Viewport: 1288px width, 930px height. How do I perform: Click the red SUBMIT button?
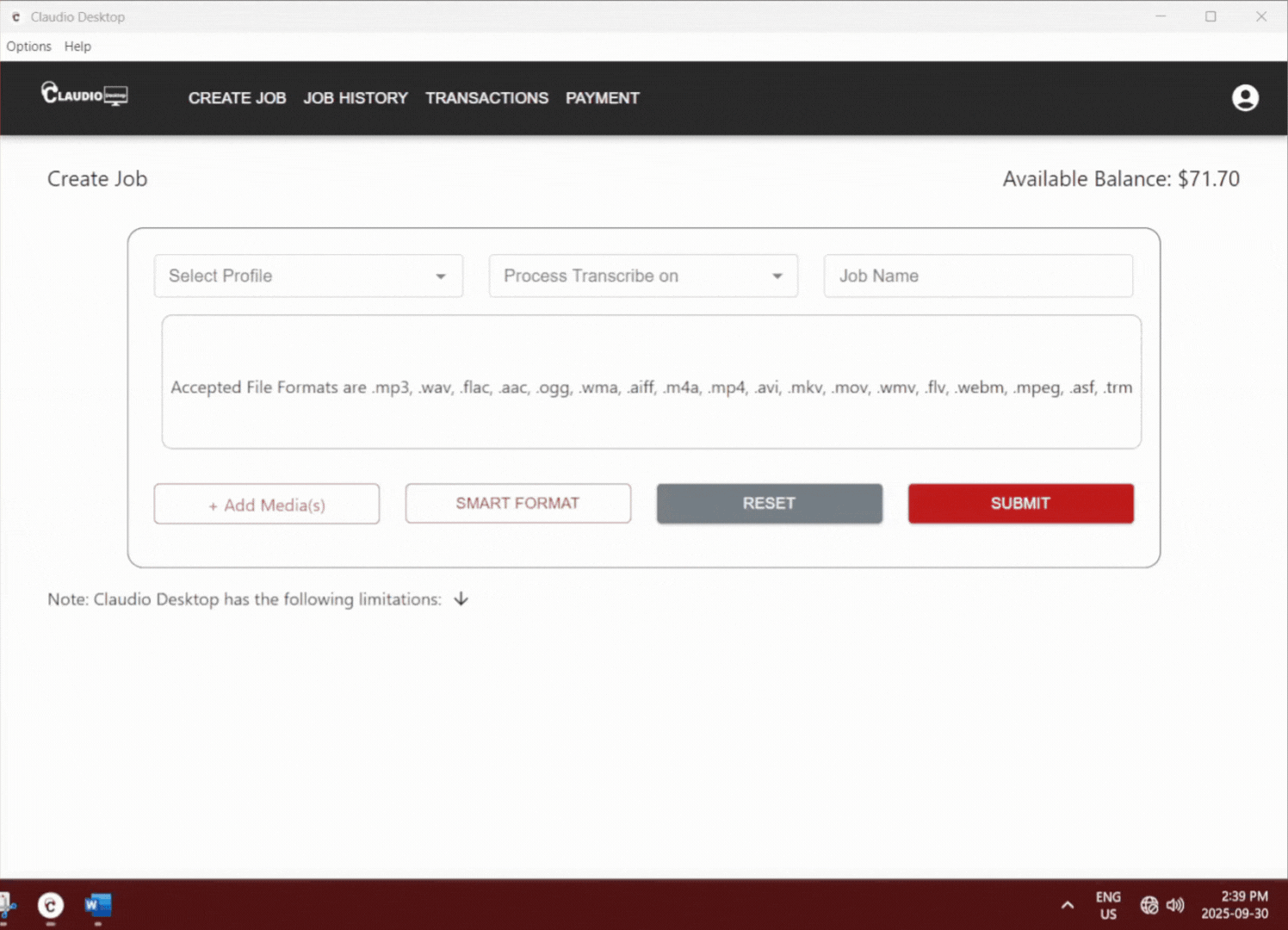1021,503
